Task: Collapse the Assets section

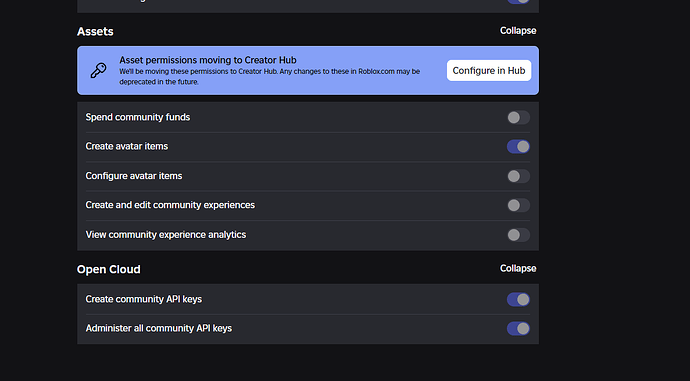Action: [518, 31]
